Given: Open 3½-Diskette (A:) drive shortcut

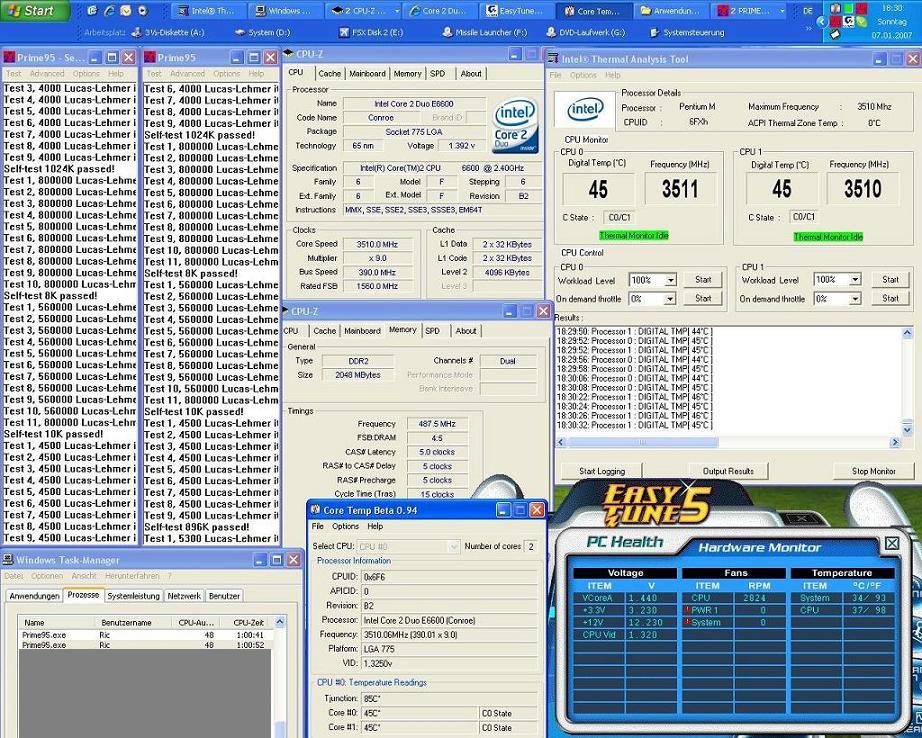Looking at the screenshot, I should coord(168,32).
